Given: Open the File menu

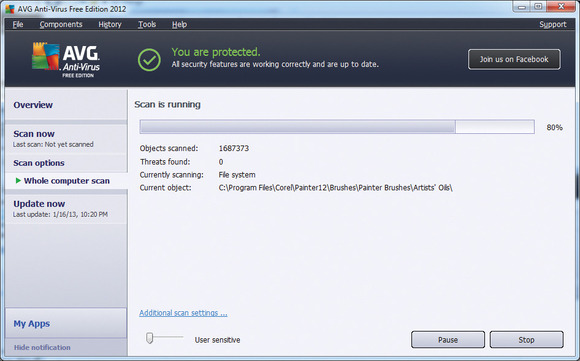Looking at the screenshot, I should tap(18, 24).
